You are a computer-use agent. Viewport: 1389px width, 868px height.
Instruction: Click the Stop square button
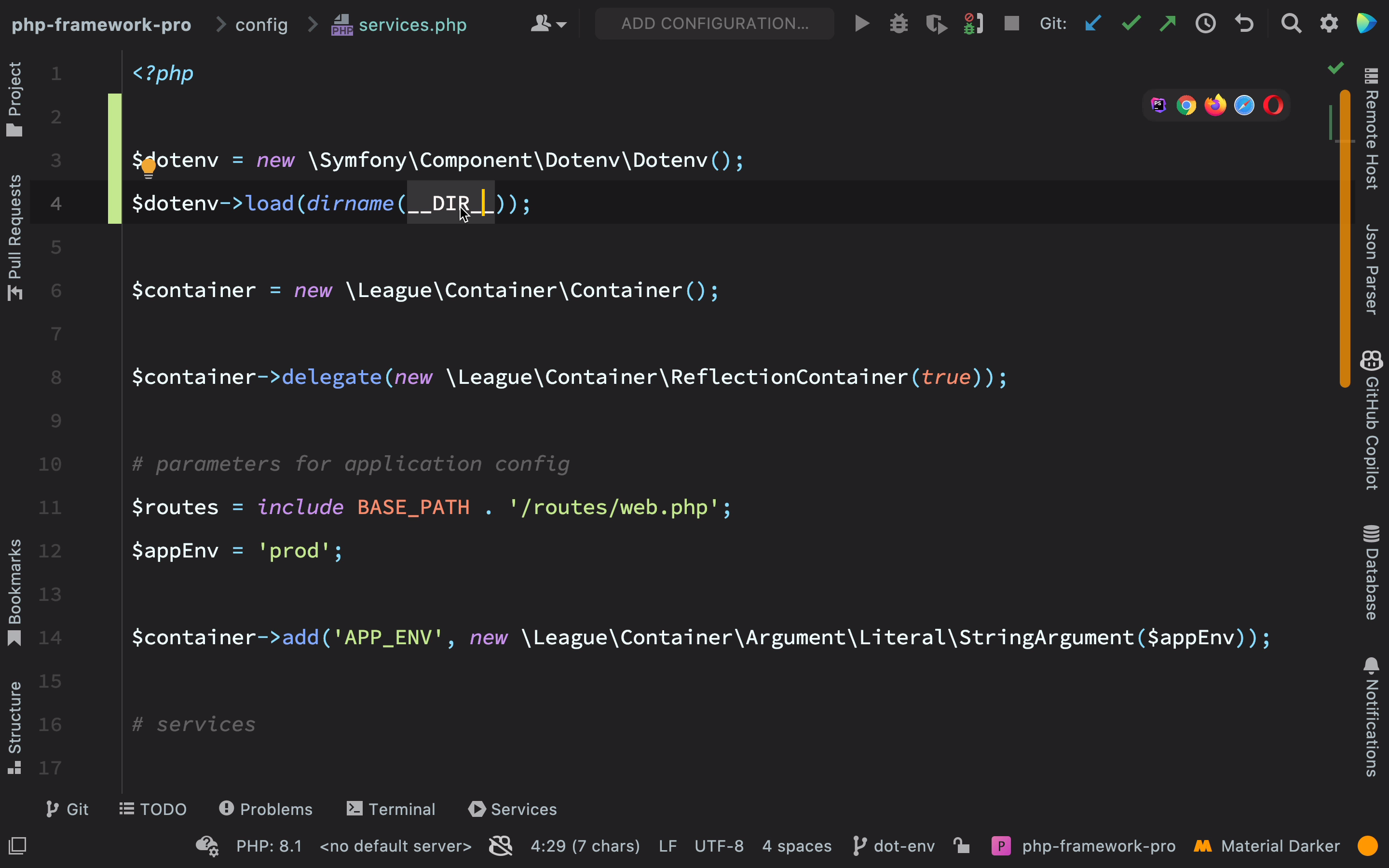coord(1011,24)
